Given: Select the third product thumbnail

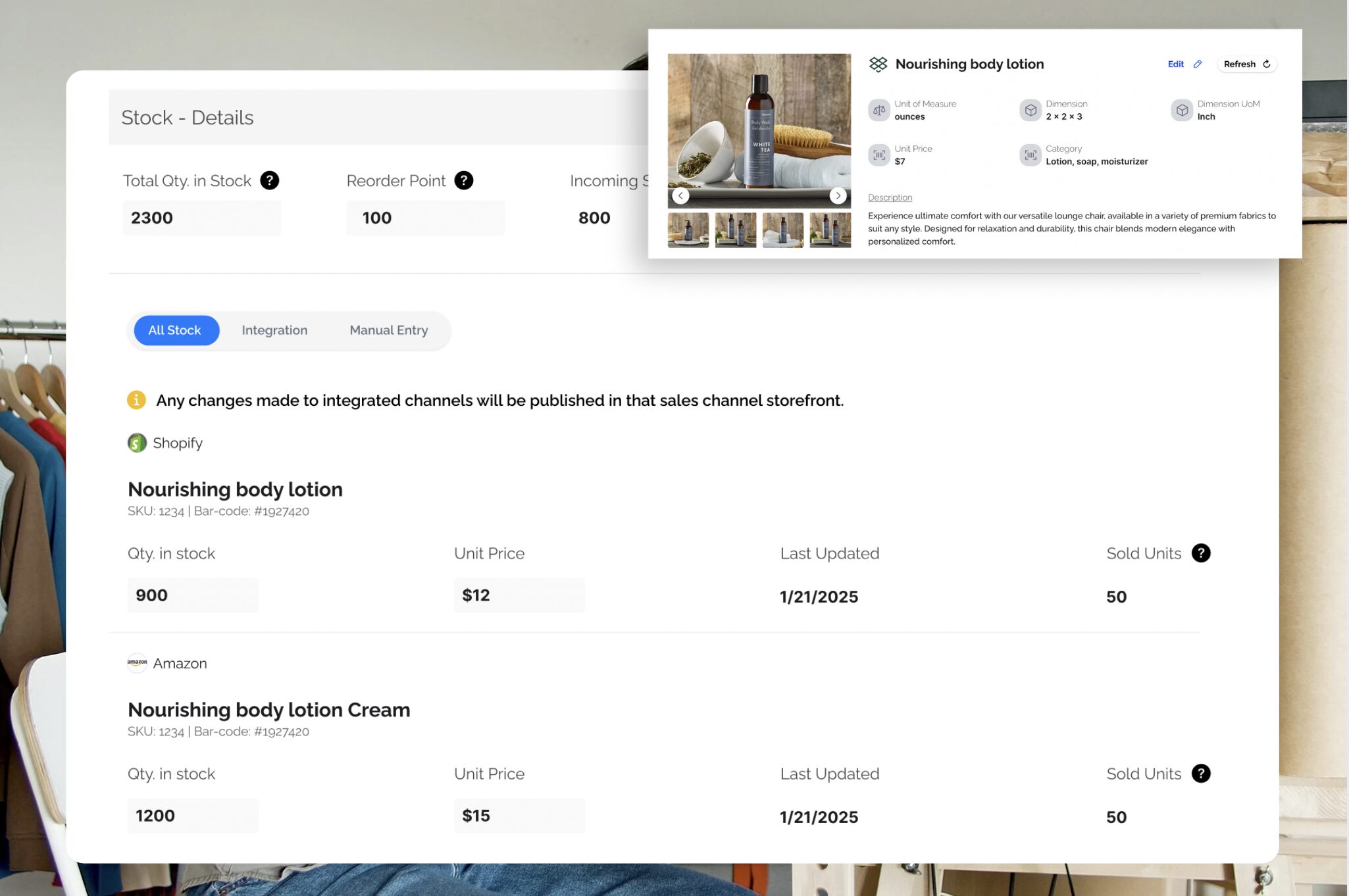Looking at the screenshot, I should tap(783, 230).
